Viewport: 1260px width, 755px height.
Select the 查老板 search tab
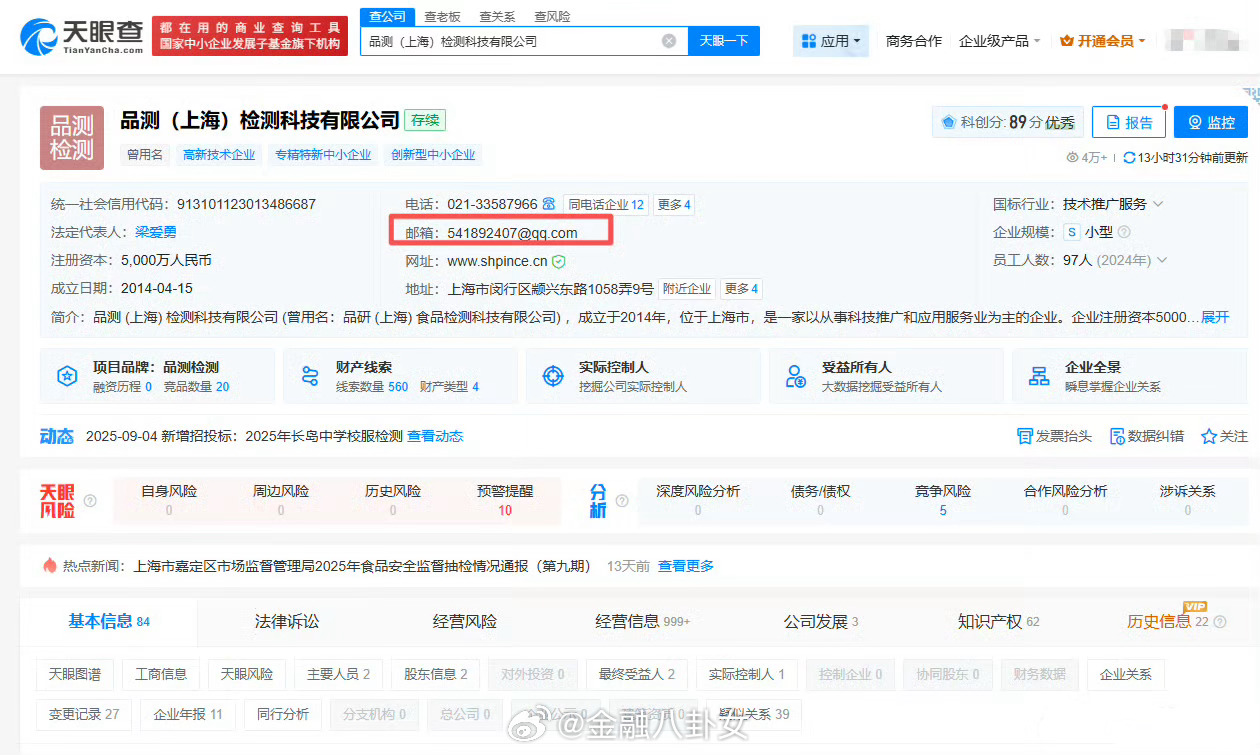pos(443,16)
